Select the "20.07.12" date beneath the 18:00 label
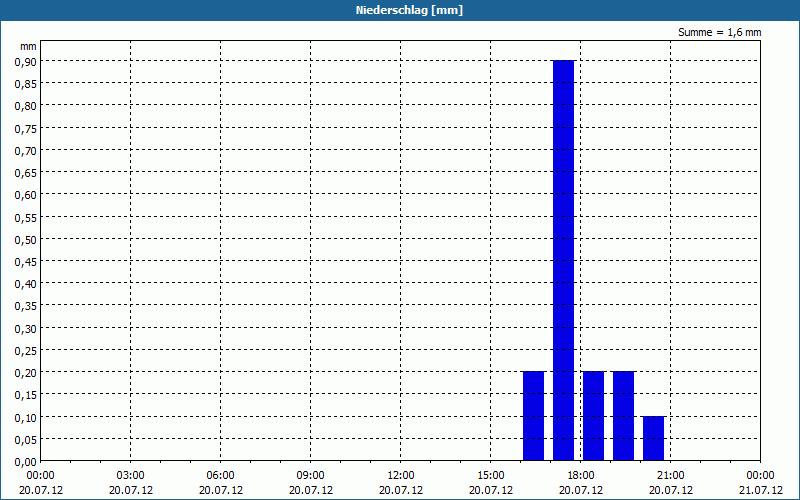The image size is (800, 500). click(x=581, y=491)
